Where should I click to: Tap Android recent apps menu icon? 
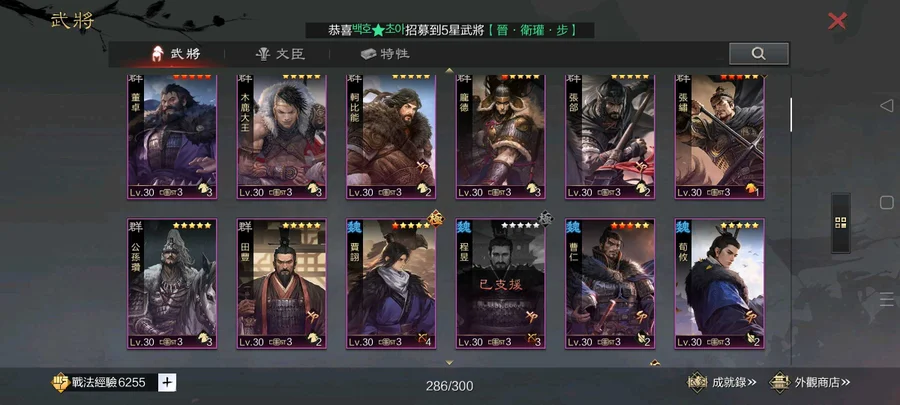click(x=886, y=299)
